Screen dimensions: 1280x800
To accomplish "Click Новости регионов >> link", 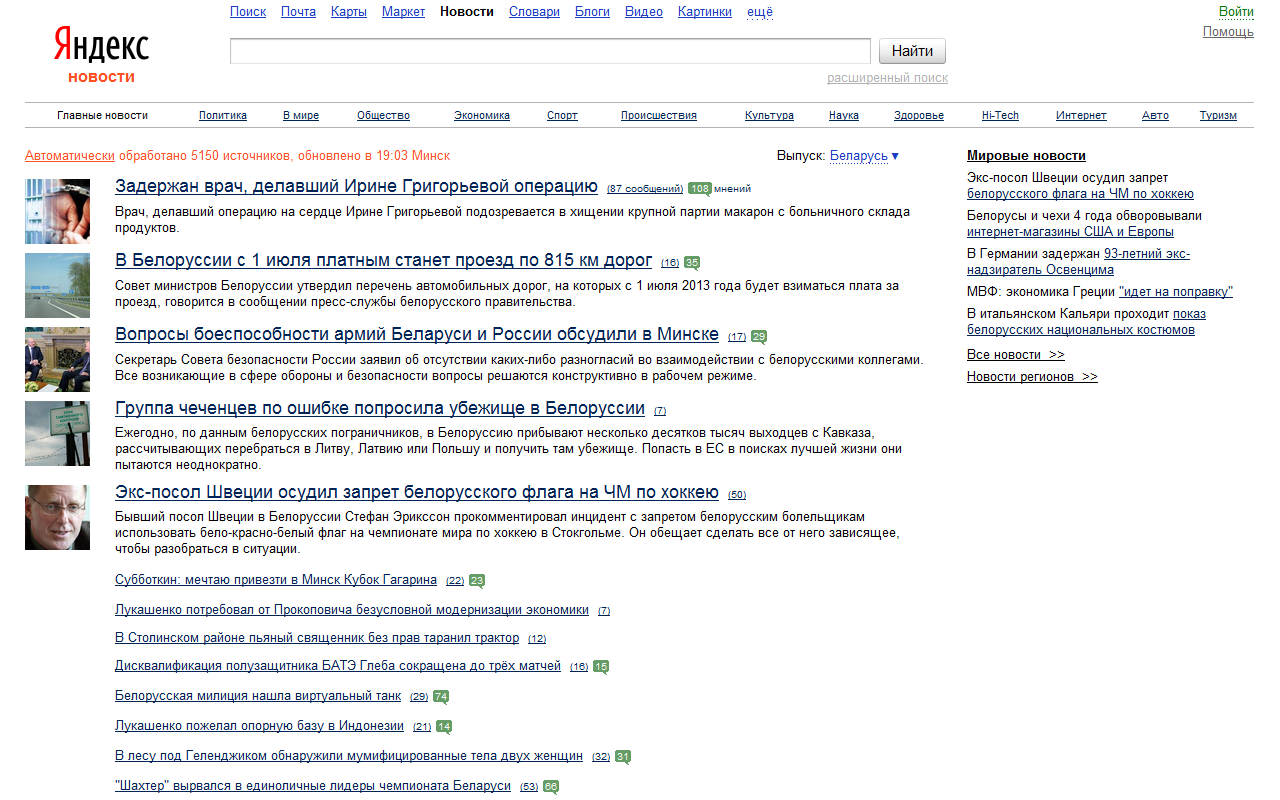I will point(1032,377).
